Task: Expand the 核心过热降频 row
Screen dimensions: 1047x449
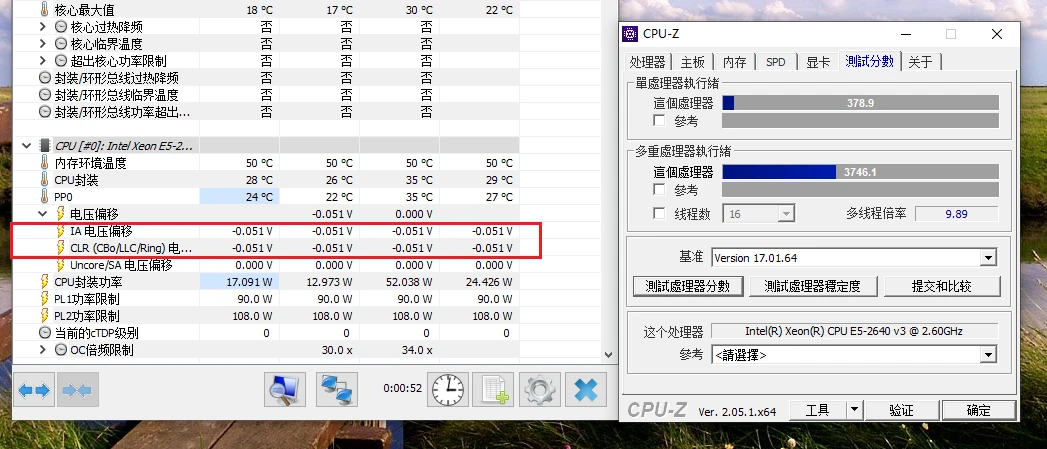Action: (43, 27)
